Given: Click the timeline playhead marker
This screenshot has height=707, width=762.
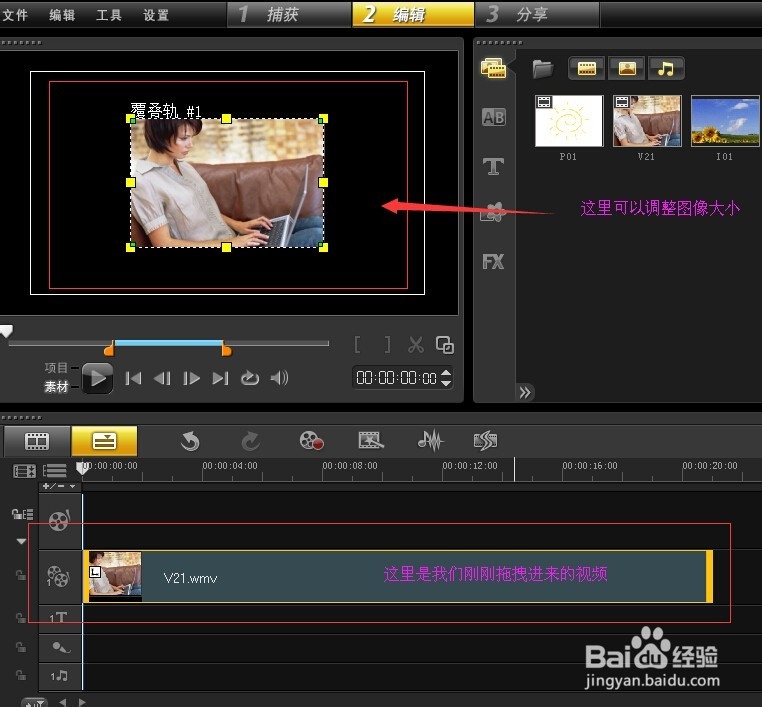Looking at the screenshot, I should pyautogui.click(x=83, y=467).
